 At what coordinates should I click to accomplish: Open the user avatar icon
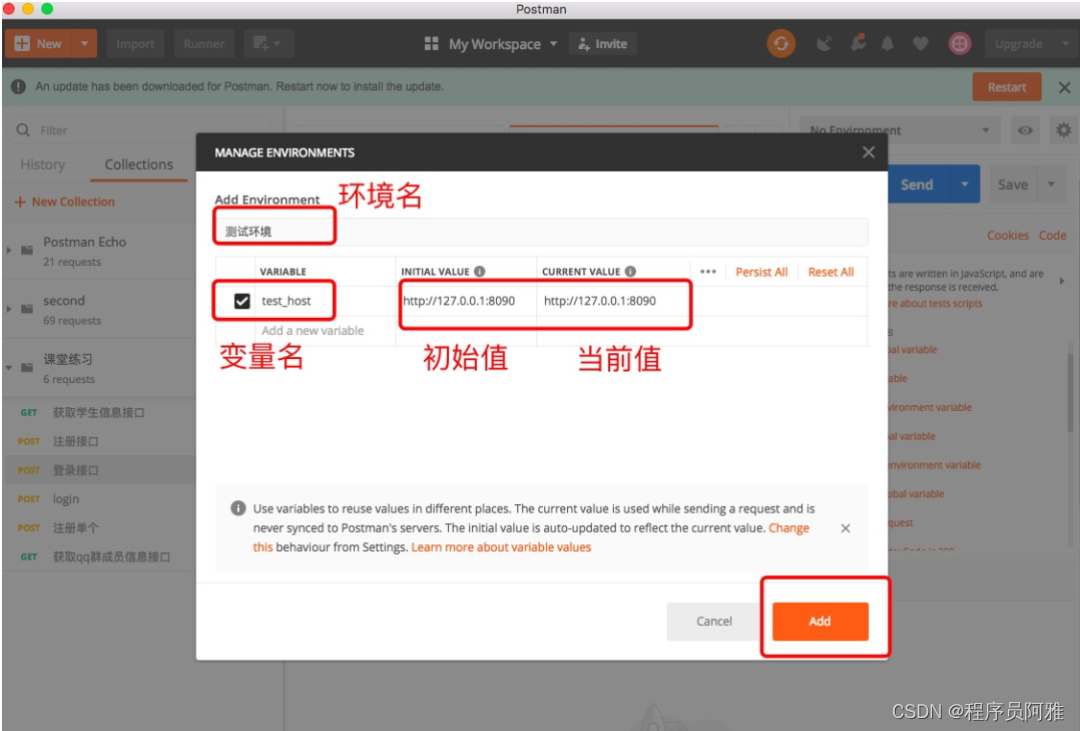click(959, 44)
